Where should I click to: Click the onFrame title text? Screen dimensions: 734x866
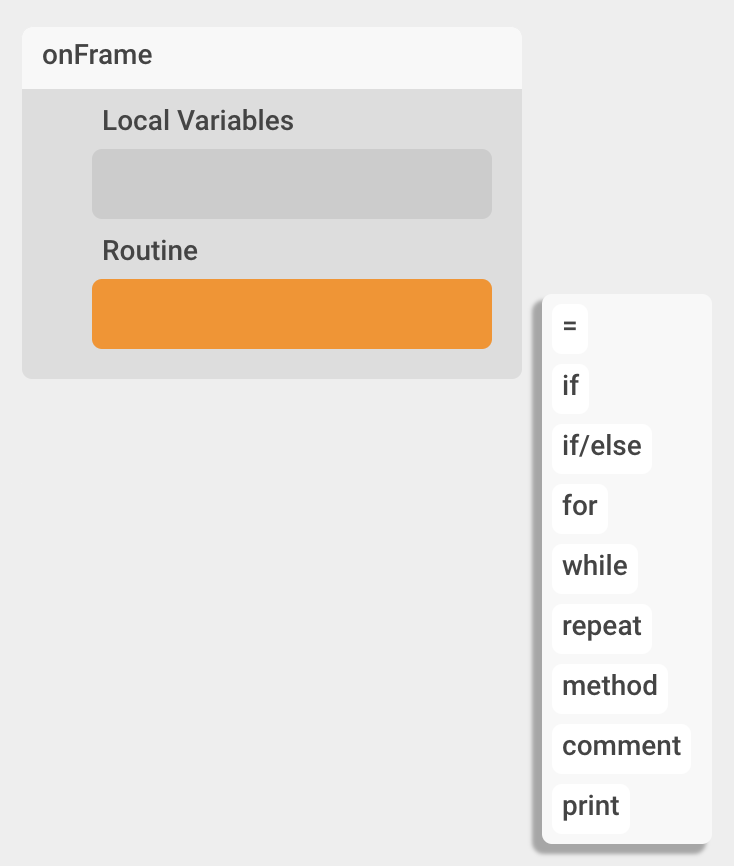(x=97, y=55)
